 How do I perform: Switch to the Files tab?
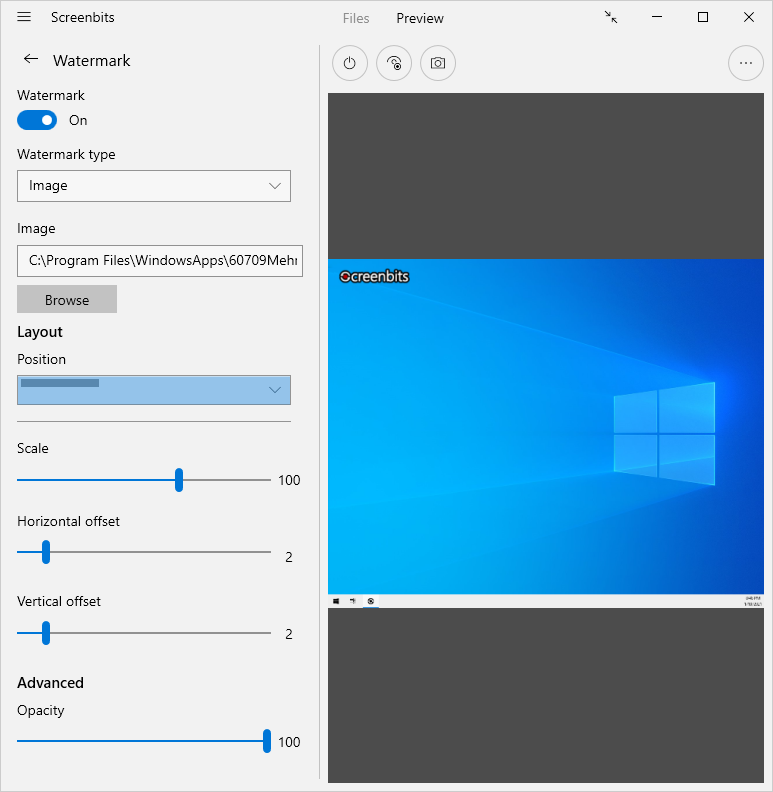point(356,18)
